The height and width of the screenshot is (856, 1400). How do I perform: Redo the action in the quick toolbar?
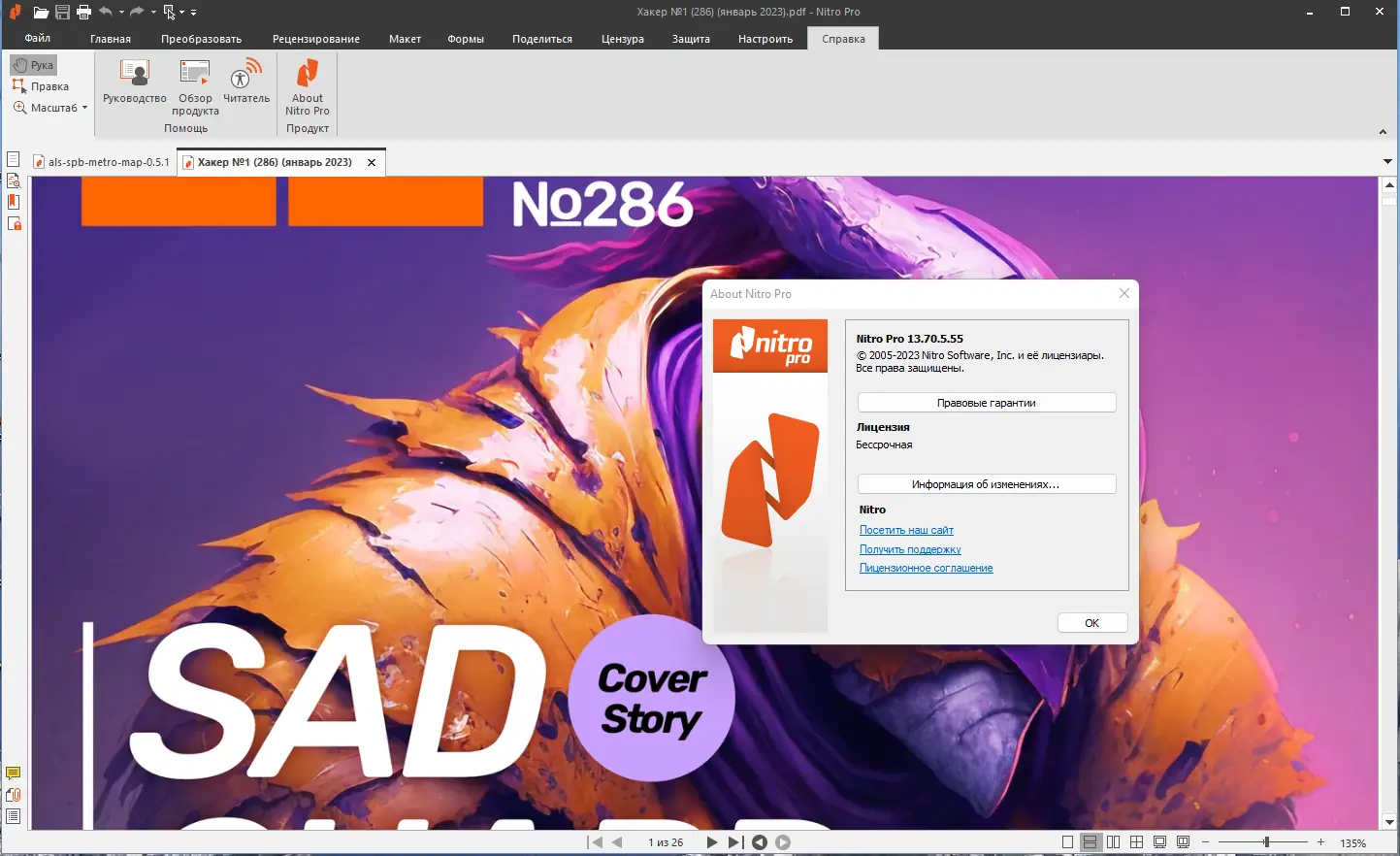137,12
